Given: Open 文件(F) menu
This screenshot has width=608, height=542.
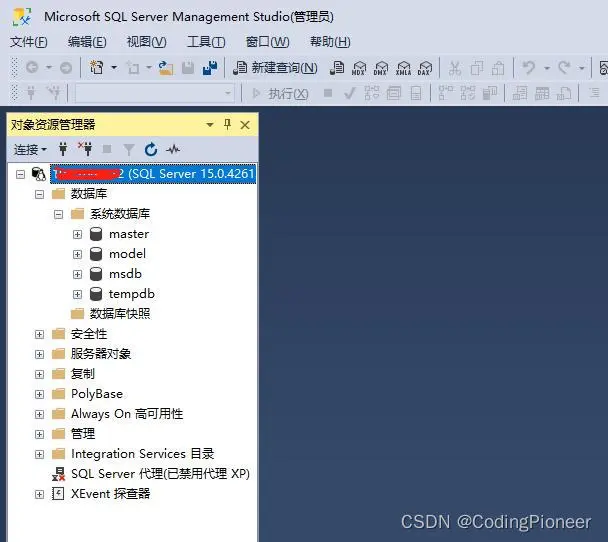Looking at the screenshot, I should pos(29,41).
